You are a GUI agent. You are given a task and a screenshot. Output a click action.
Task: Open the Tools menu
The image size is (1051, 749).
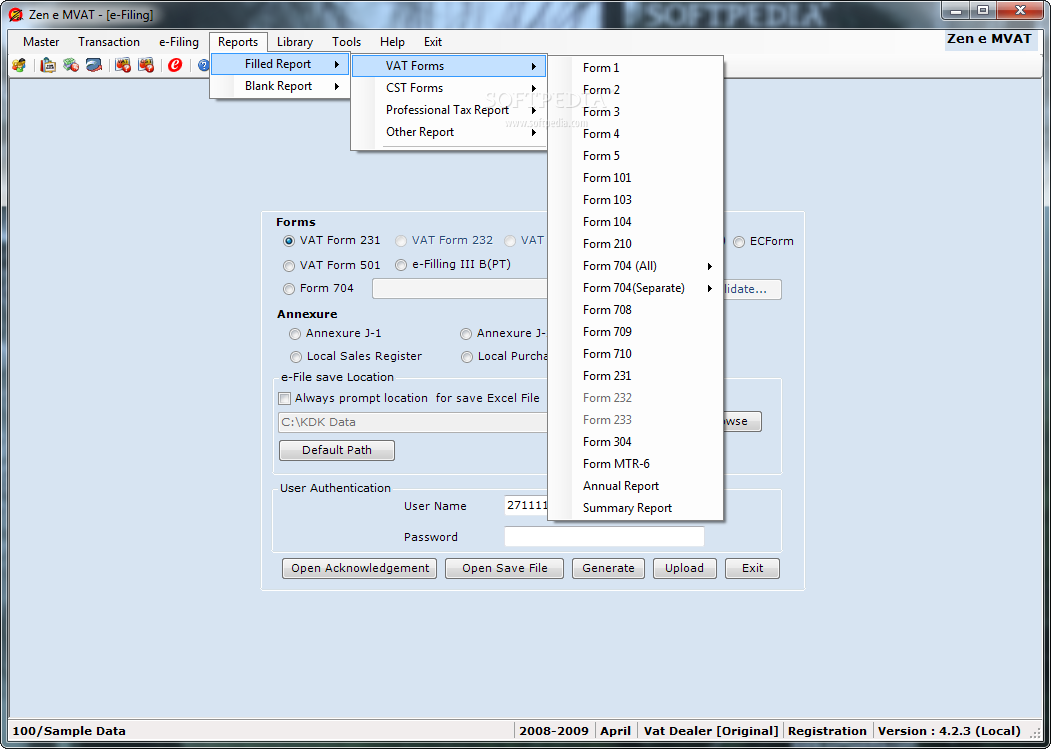click(347, 42)
